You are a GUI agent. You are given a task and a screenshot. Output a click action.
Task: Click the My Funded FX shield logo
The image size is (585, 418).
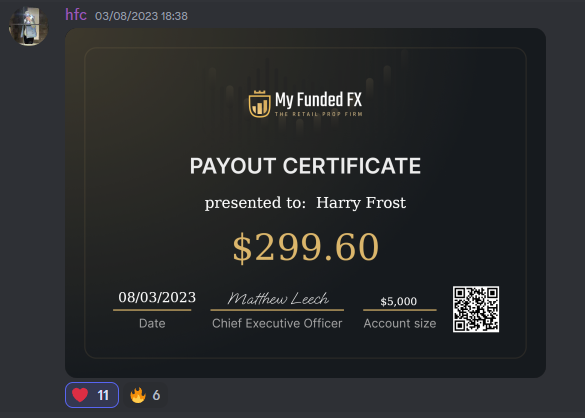coord(260,104)
